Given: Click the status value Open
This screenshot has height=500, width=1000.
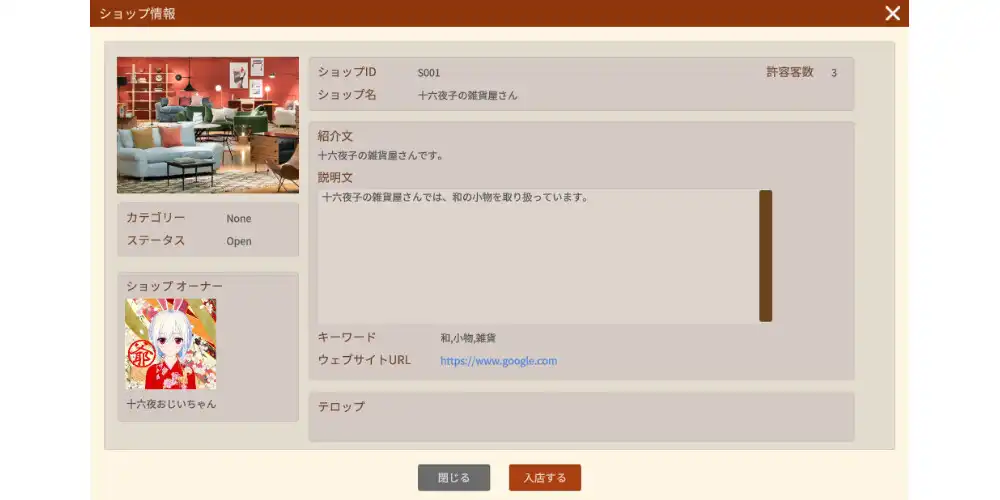Looking at the screenshot, I should [x=239, y=241].
